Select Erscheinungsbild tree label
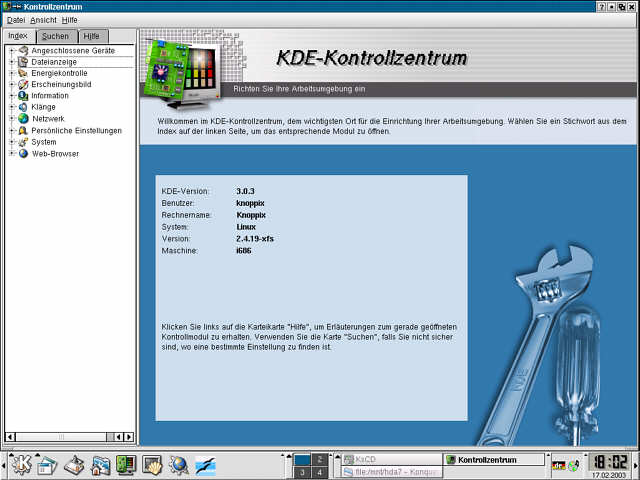Screen dimensions: 640x480 (x=61, y=84)
